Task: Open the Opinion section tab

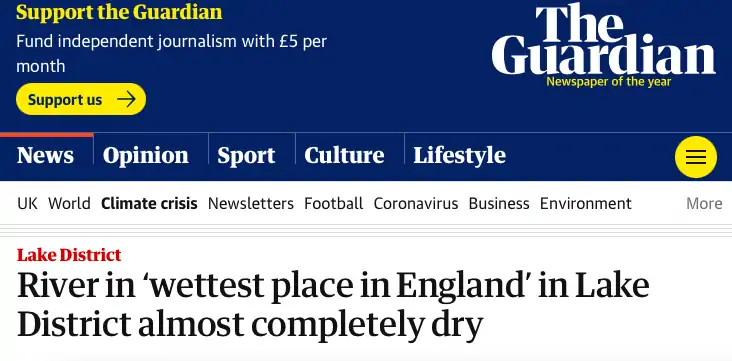Action: (146, 156)
